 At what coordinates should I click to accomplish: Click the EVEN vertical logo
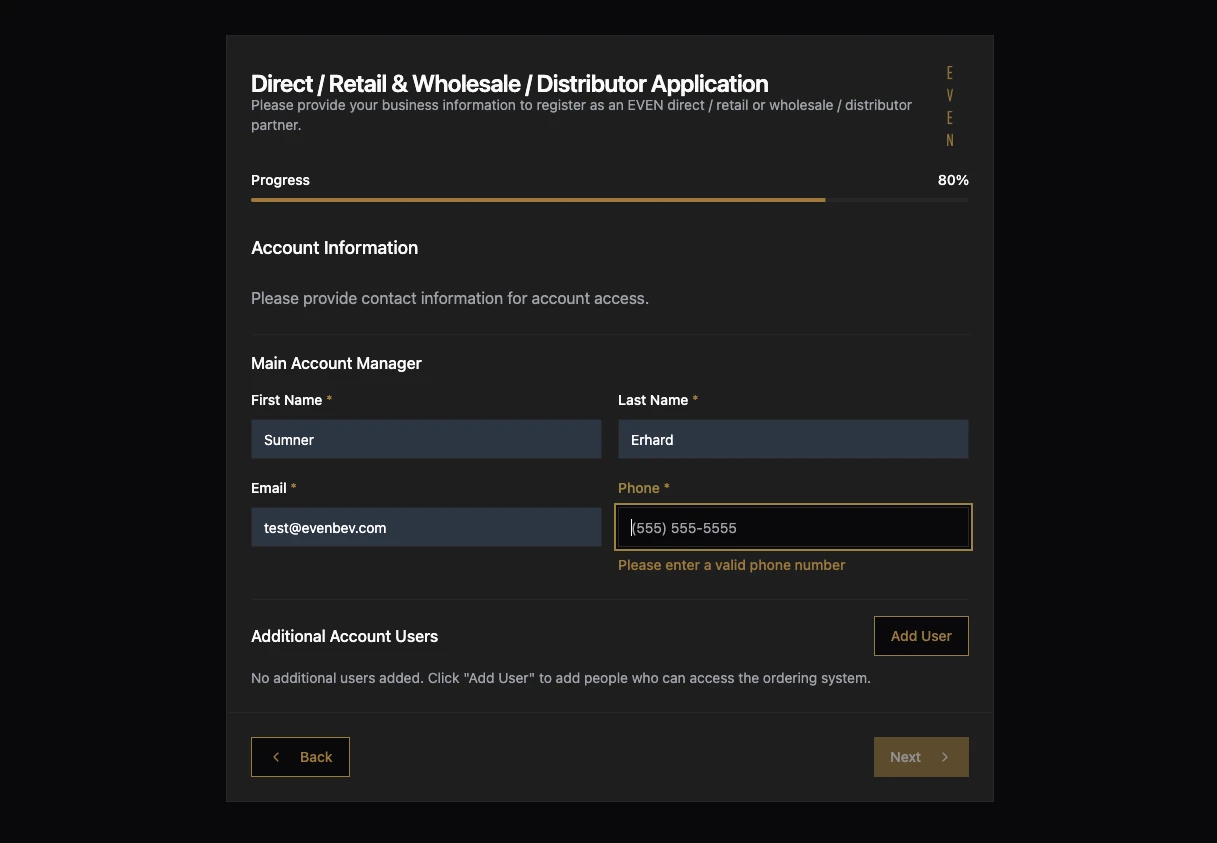pos(948,105)
